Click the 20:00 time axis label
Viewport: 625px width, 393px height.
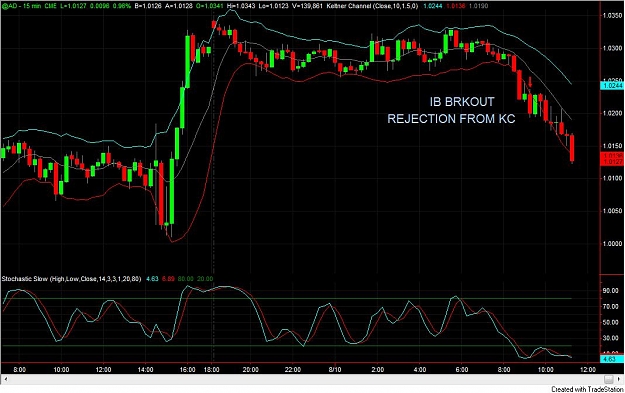point(250,369)
